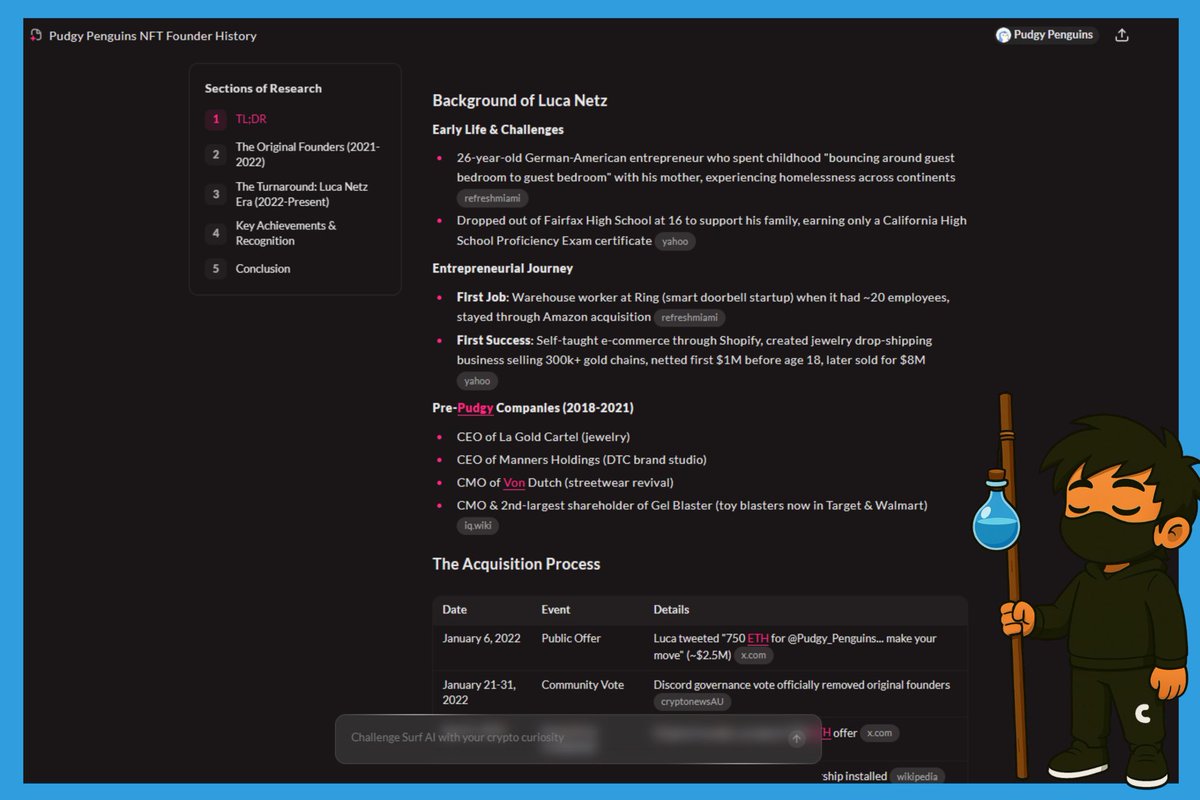Click the 'Event' column header
The image size is (1200, 800).
coord(556,609)
